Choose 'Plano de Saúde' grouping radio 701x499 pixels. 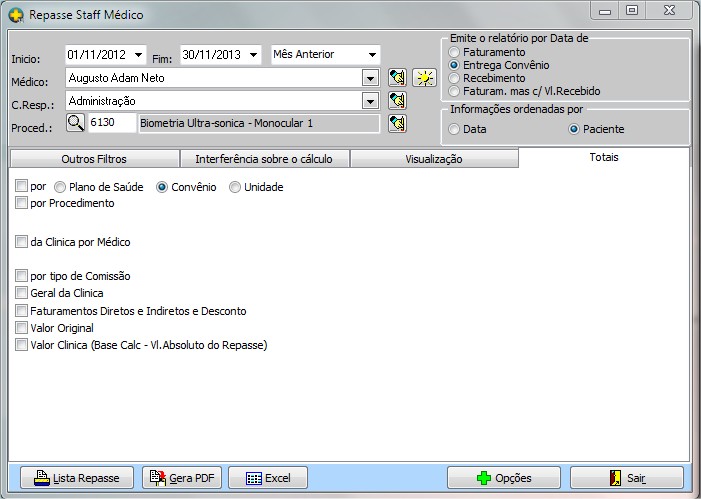coord(60,187)
